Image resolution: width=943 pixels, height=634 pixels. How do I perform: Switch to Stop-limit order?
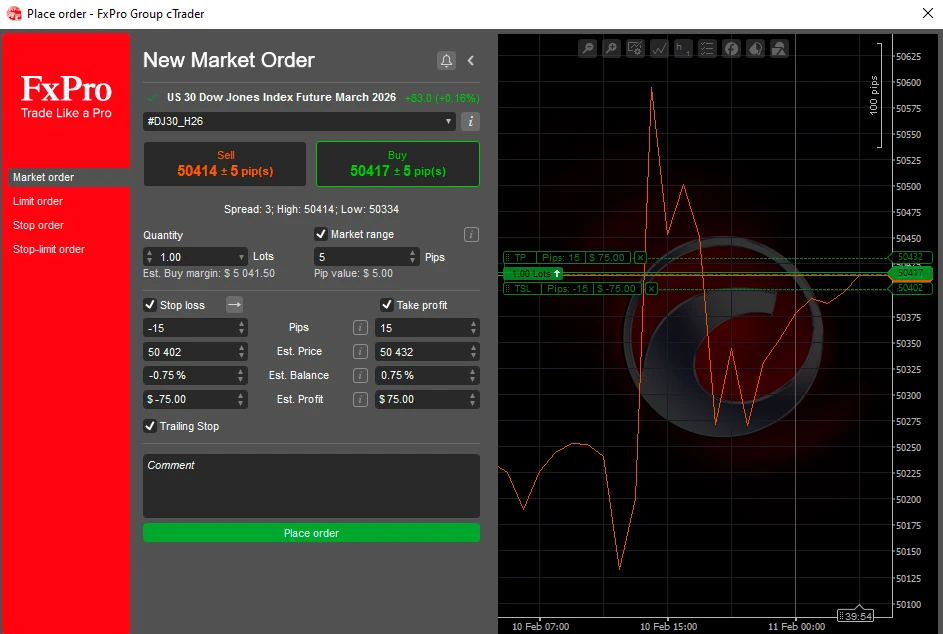[x=49, y=250]
